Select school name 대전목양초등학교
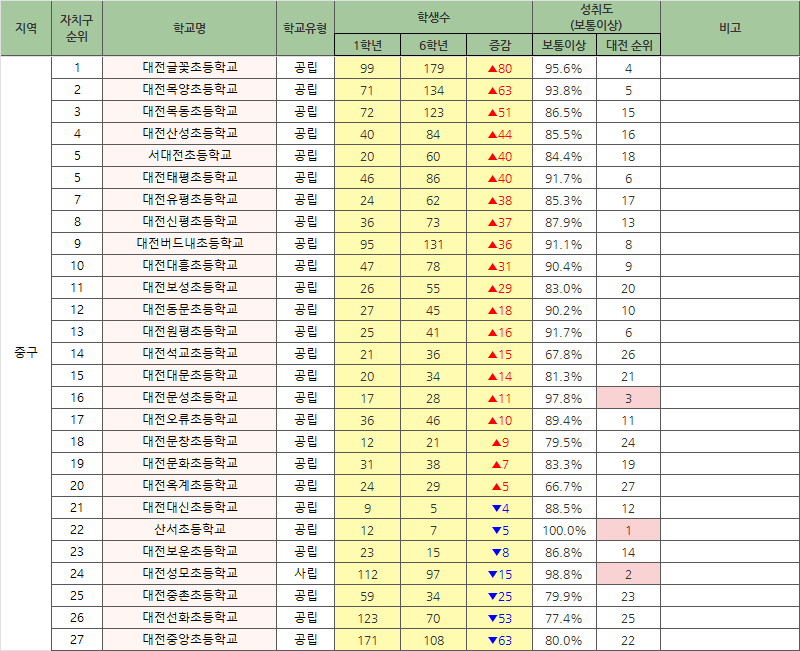 pos(189,89)
